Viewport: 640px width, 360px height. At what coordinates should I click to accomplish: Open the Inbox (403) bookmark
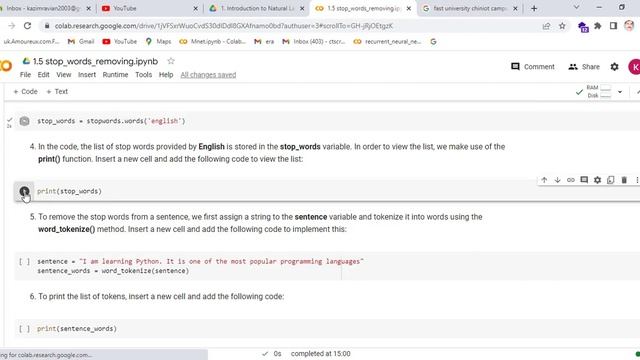(x=313, y=42)
